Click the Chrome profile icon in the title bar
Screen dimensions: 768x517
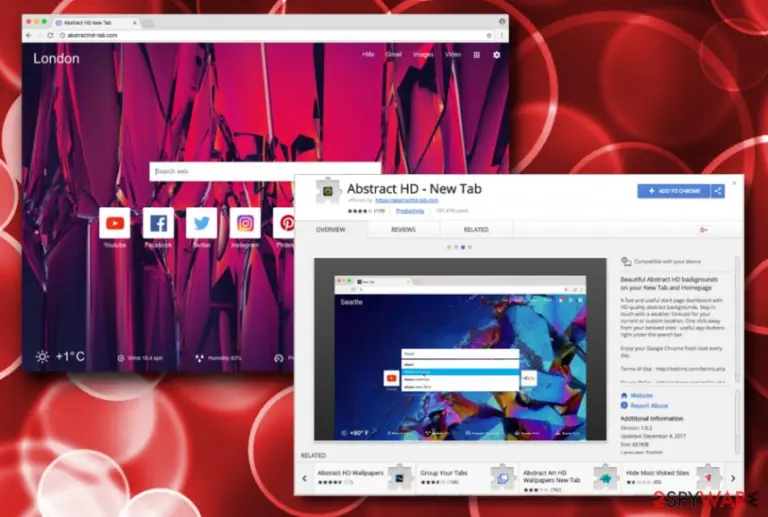coord(502,22)
